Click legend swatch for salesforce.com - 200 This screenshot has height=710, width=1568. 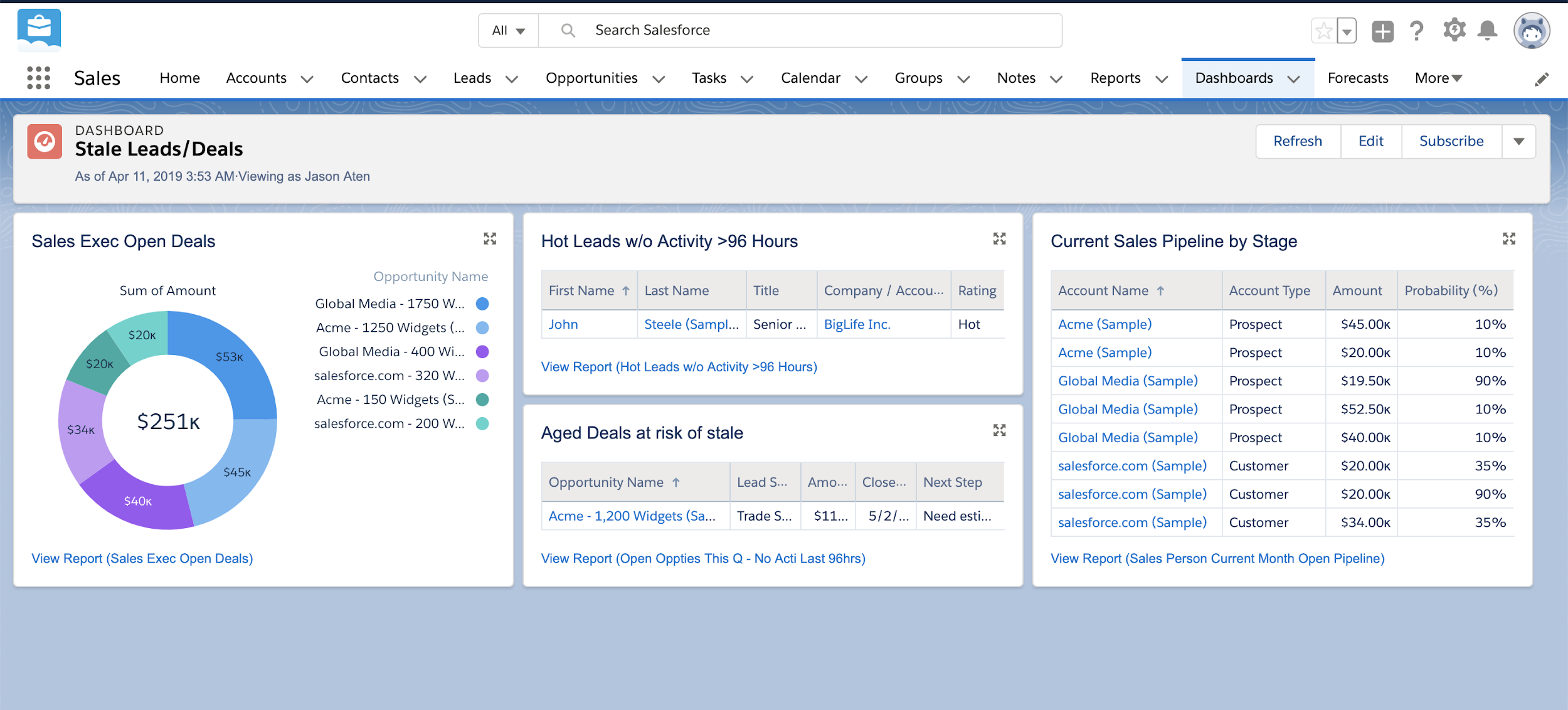click(482, 423)
